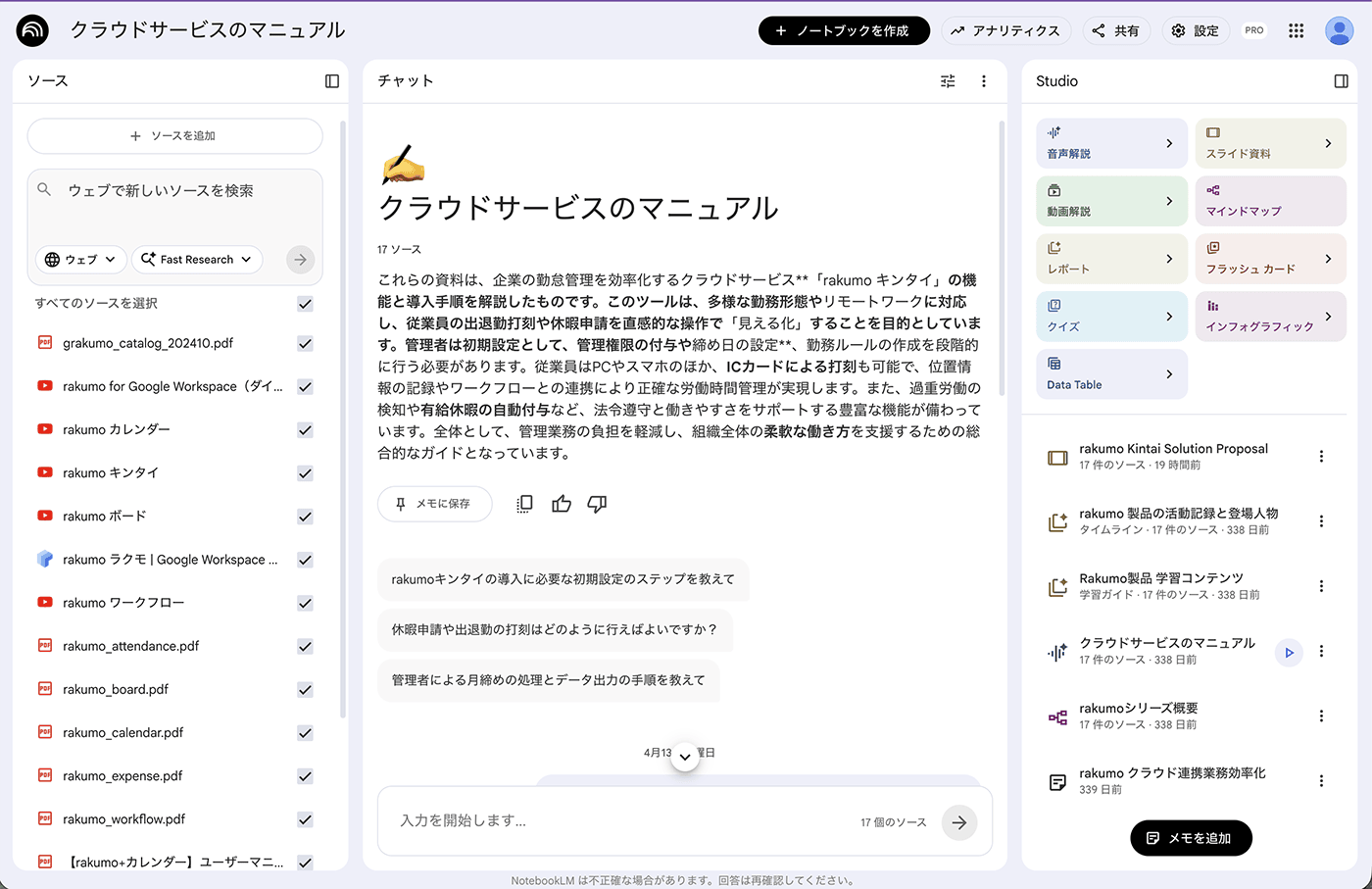Copy the summary with copy icon
This screenshot has width=1372, height=889.
click(x=524, y=504)
